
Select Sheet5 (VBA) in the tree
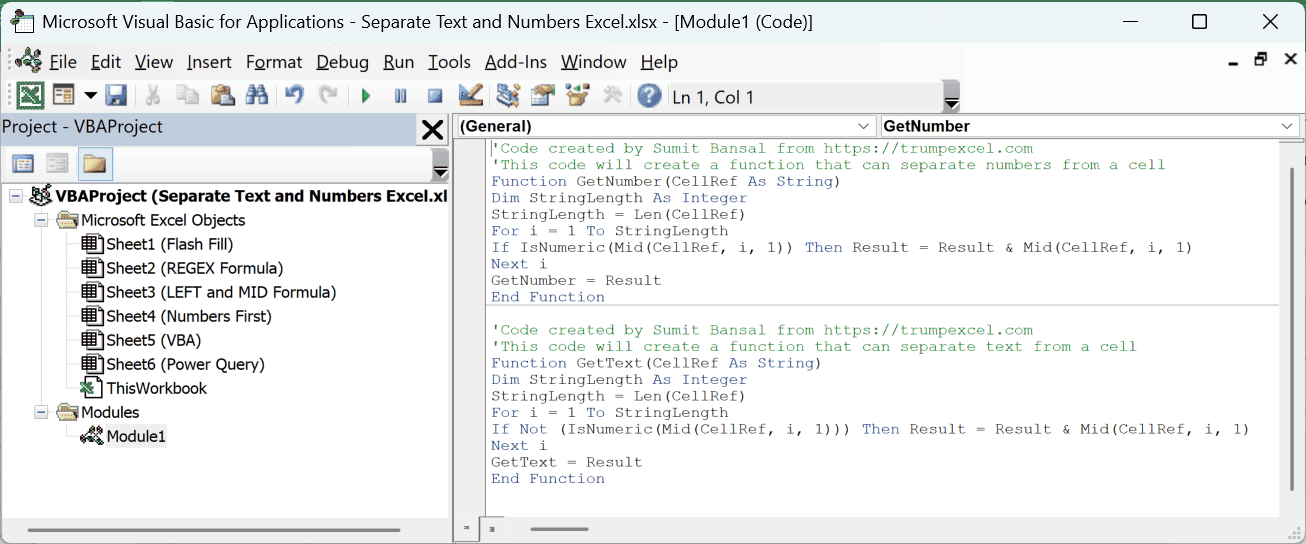coord(154,340)
